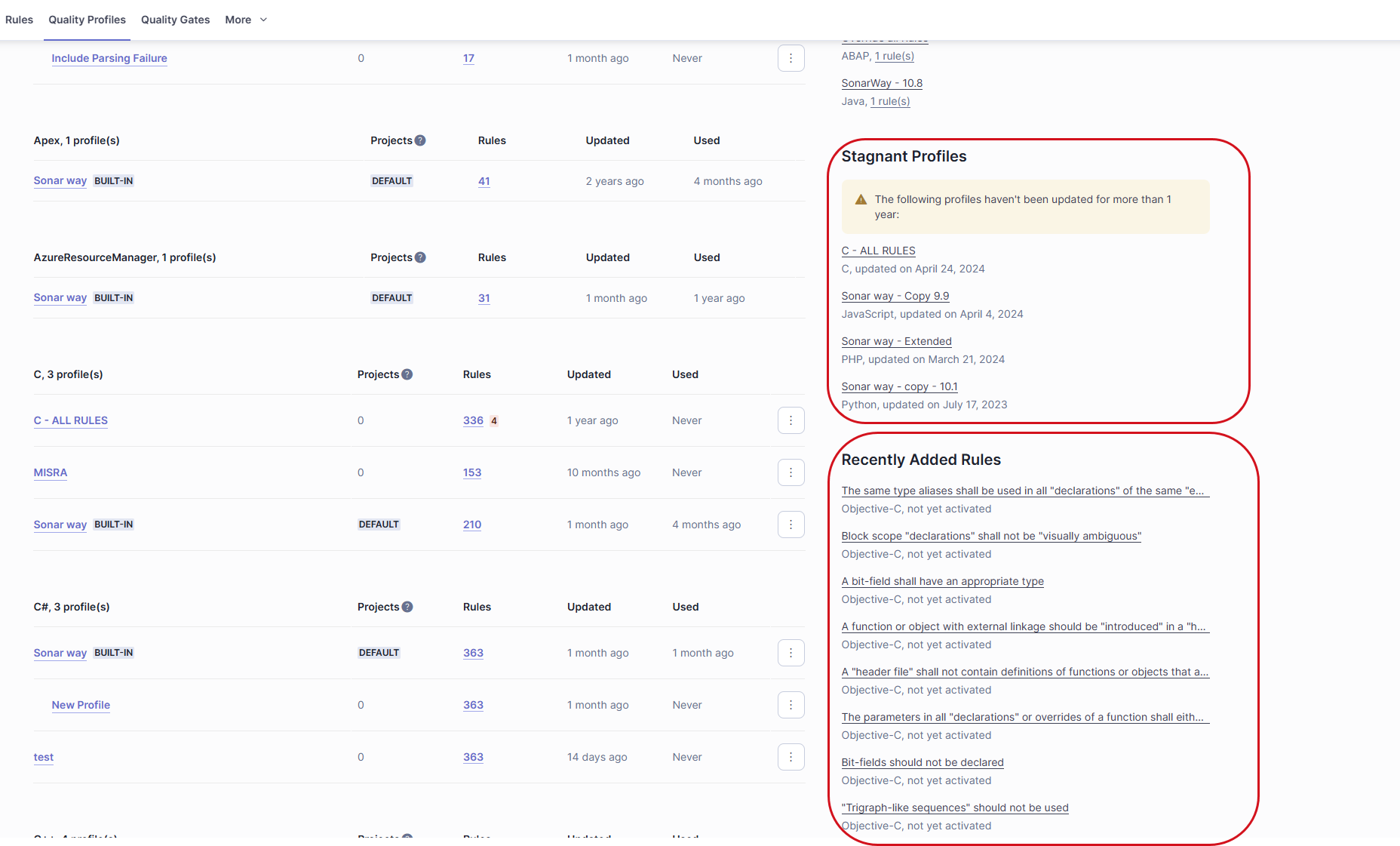Open the rule Bit-fields should not be declared

(x=922, y=762)
